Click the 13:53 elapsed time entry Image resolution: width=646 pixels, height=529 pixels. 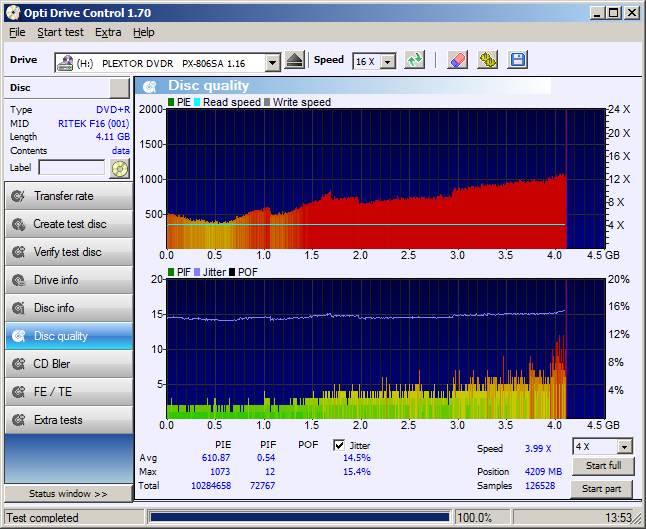pyautogui.click(x=618, y=518)
